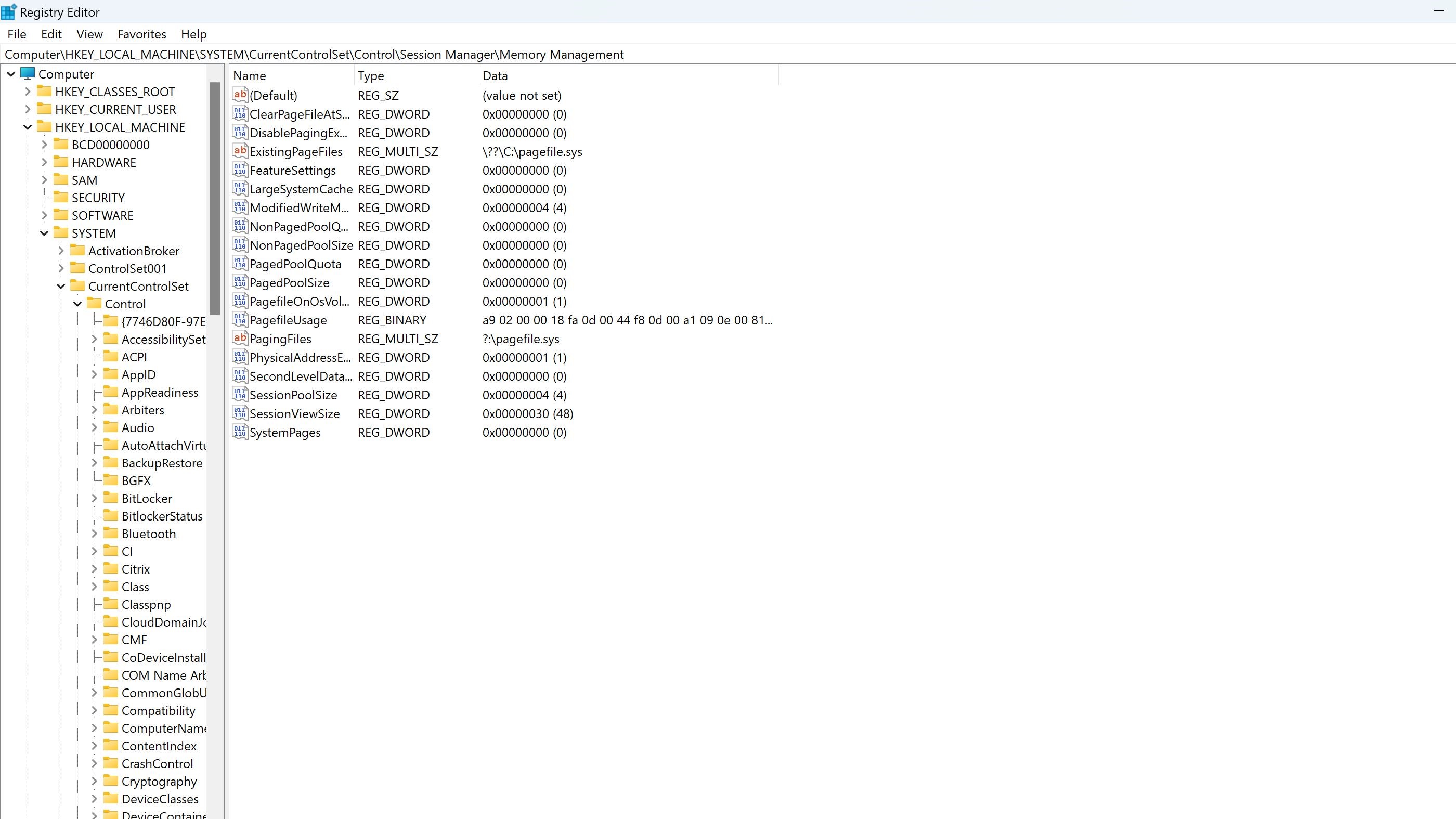Select the Favorites menu item
This screenshot has width=1456, height=819.
click(x=141, y=34)
